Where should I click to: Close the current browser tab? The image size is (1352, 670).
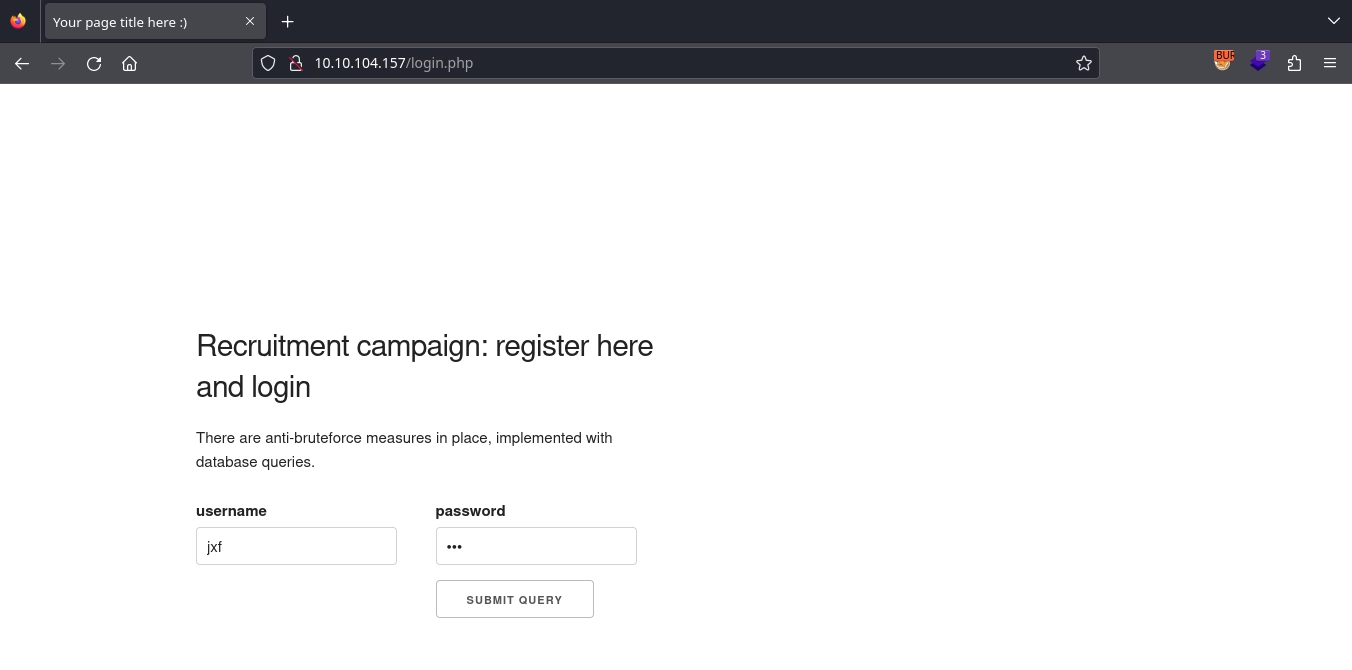[250, 21]
